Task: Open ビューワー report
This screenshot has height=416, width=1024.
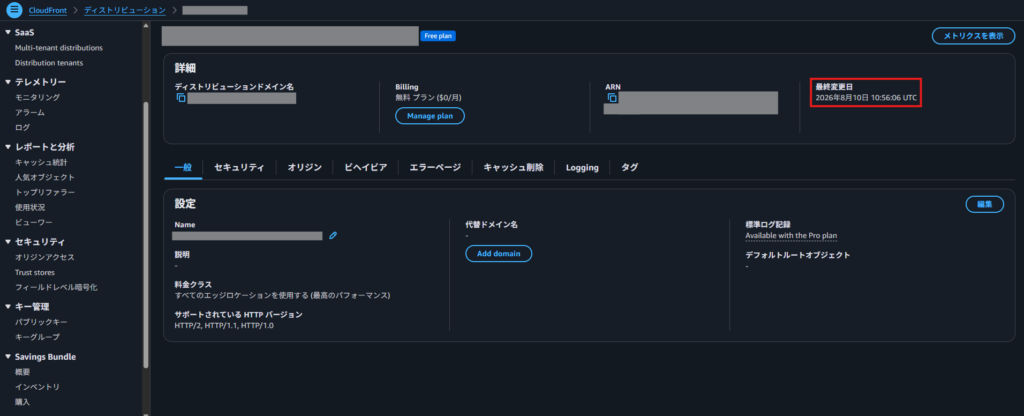Action: tap(33, 222)
